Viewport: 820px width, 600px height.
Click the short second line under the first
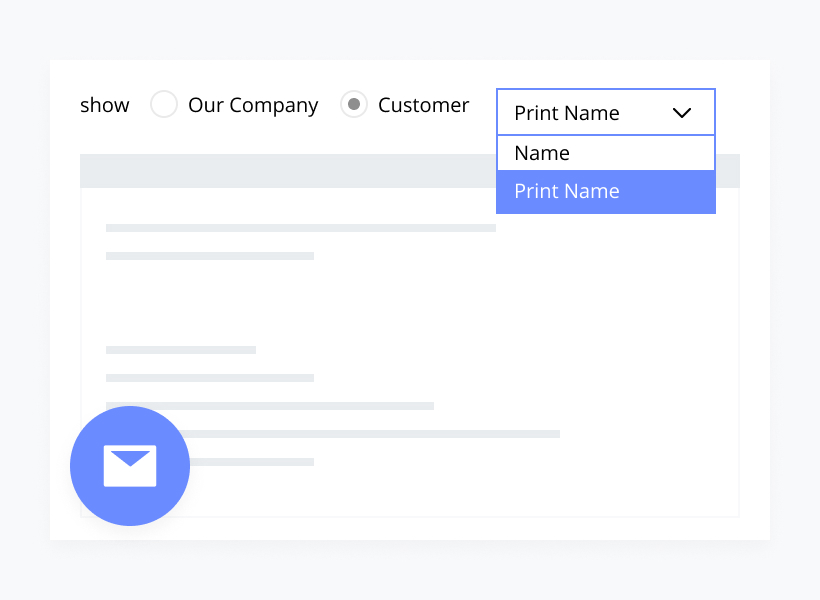(x=210, y=256)
